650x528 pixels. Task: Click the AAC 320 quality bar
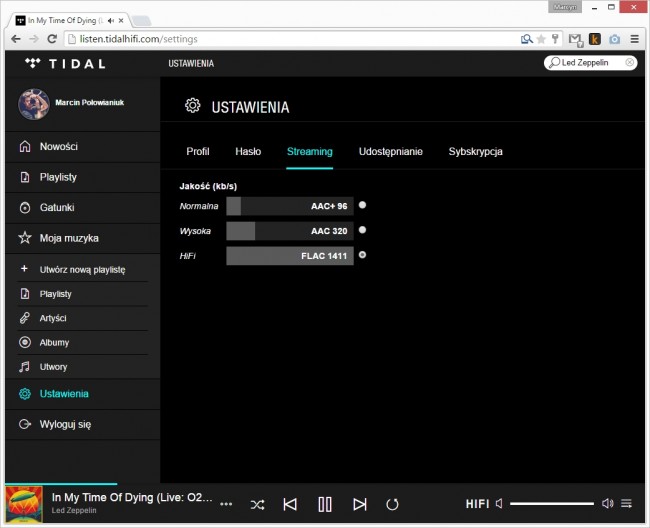point(290,231)
